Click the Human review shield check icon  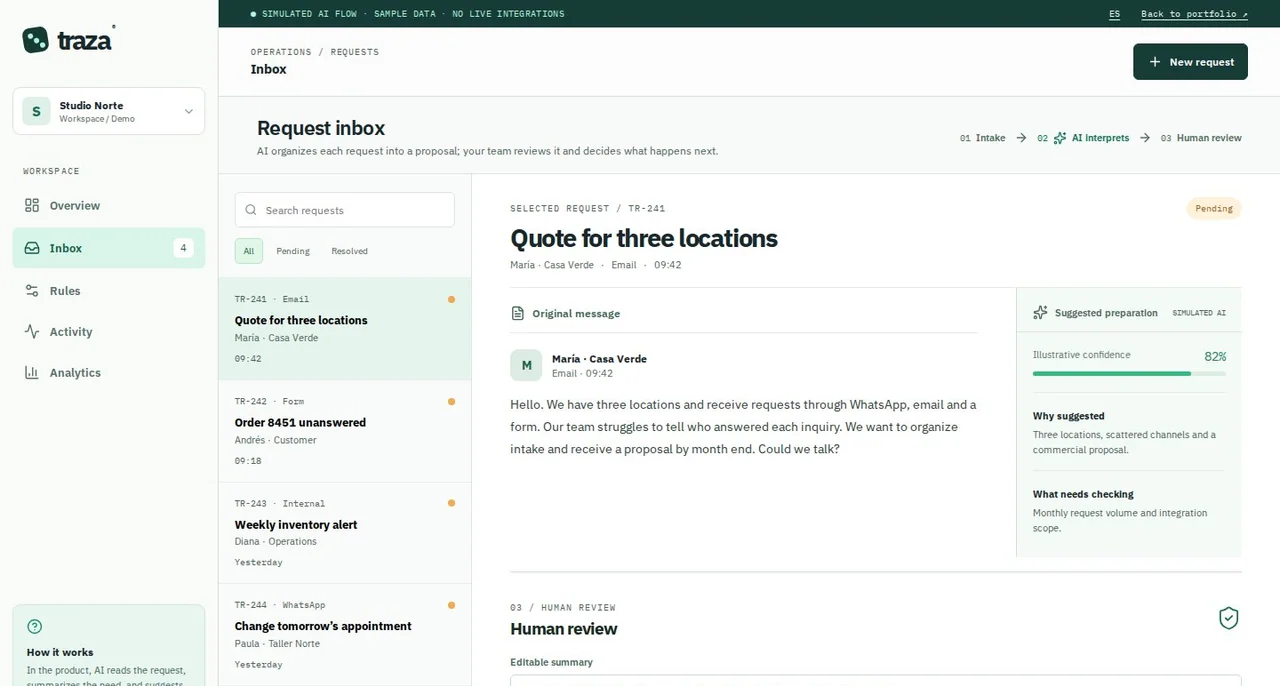pos(1229,618)
